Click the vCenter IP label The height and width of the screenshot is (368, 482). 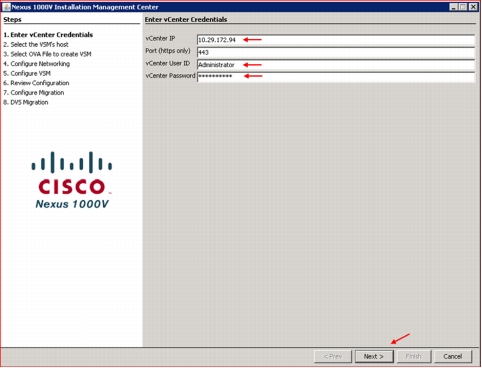(x=160, y=39)
